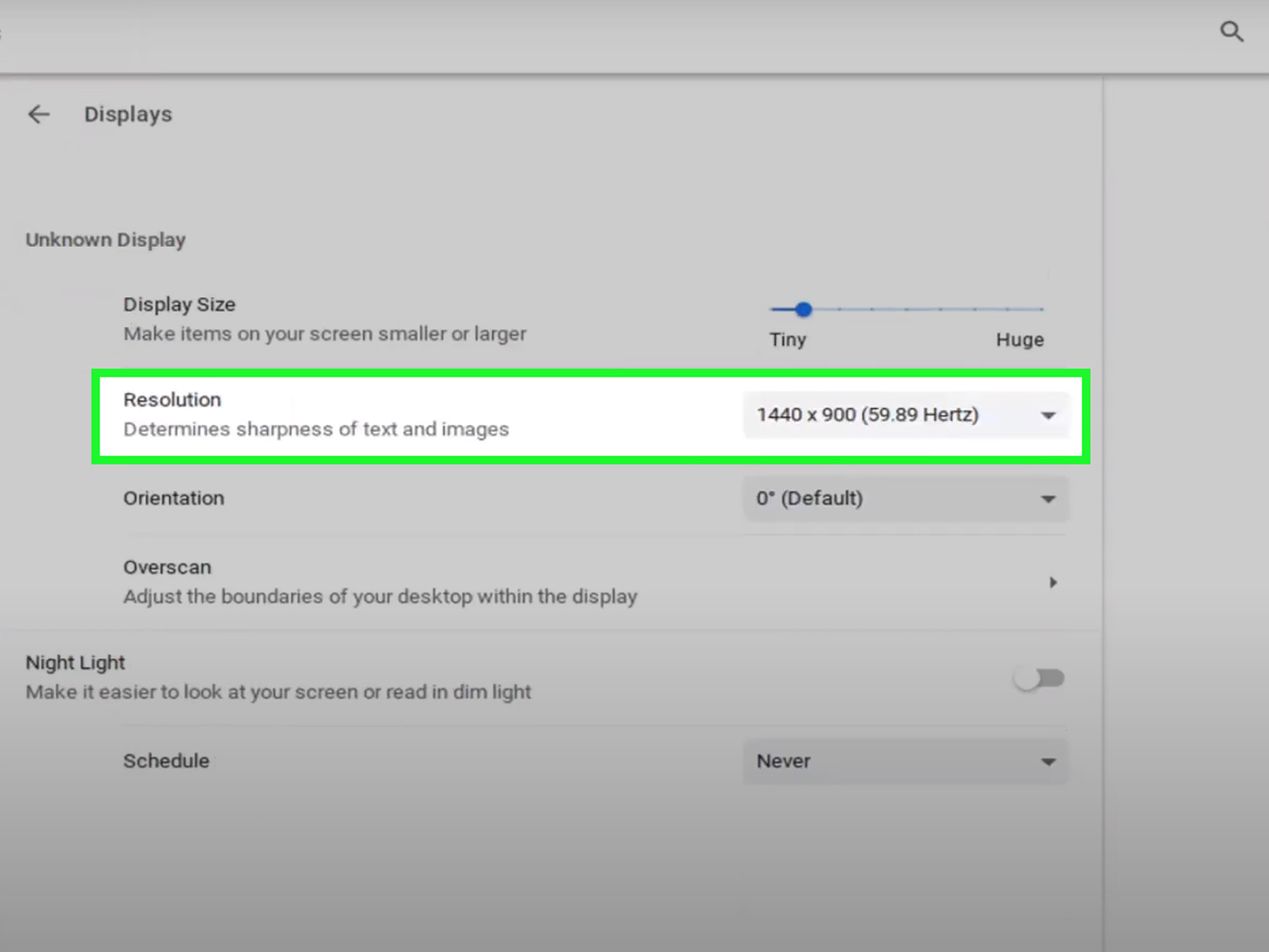Click the Tiny label under the slider
The height and width of the screenshot is (952, 1269).
coord(788,340)
